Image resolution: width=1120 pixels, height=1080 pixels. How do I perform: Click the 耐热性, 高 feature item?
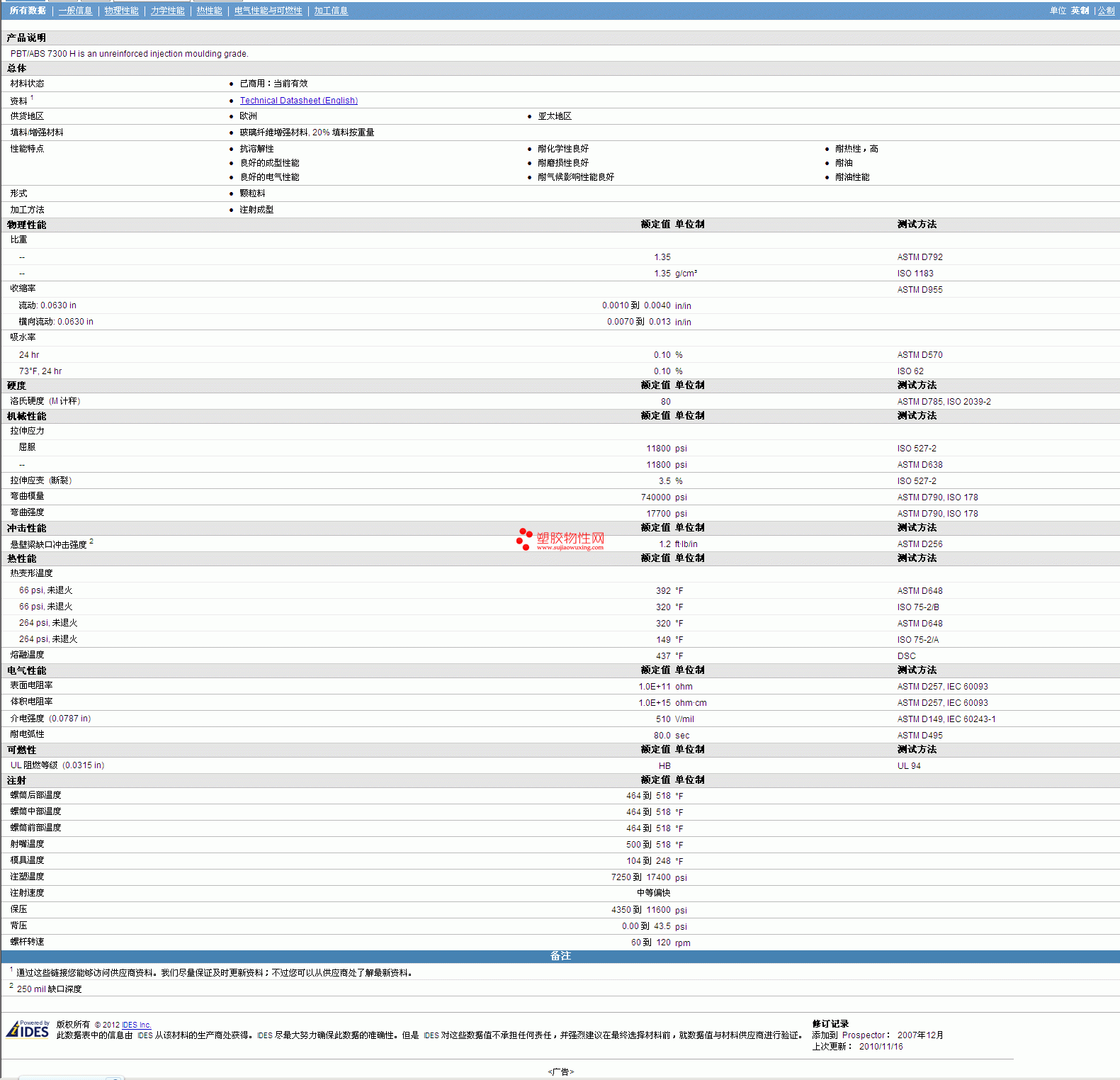pyautogui.click(x=856, y=149)
